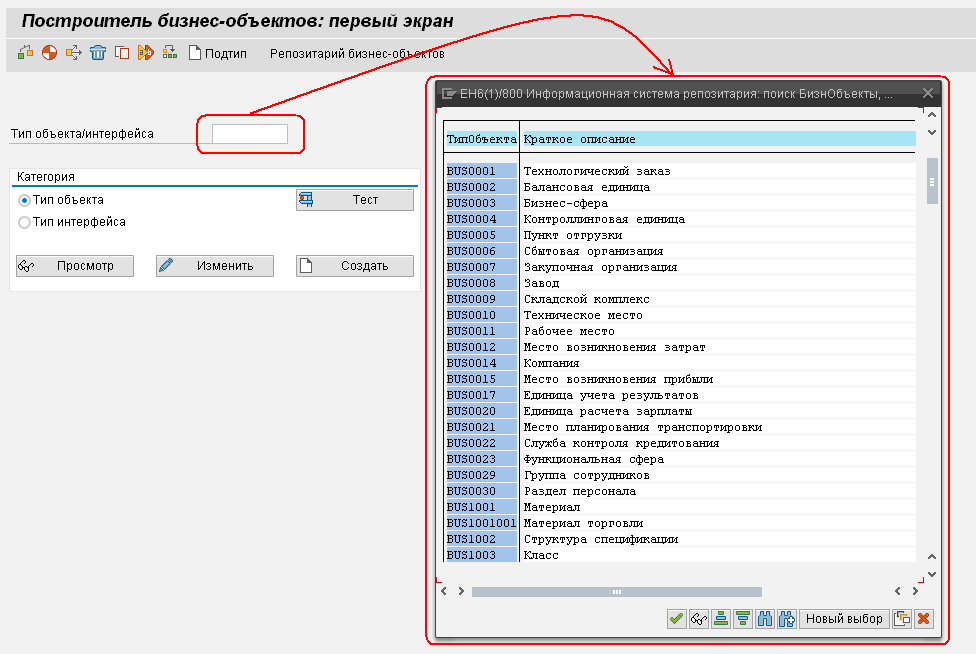Viewport: 976px width, 654px height.
Task: Select the 'Тип интерфейса' radio button
Action: pyautogui.click(x=25, y=222)
